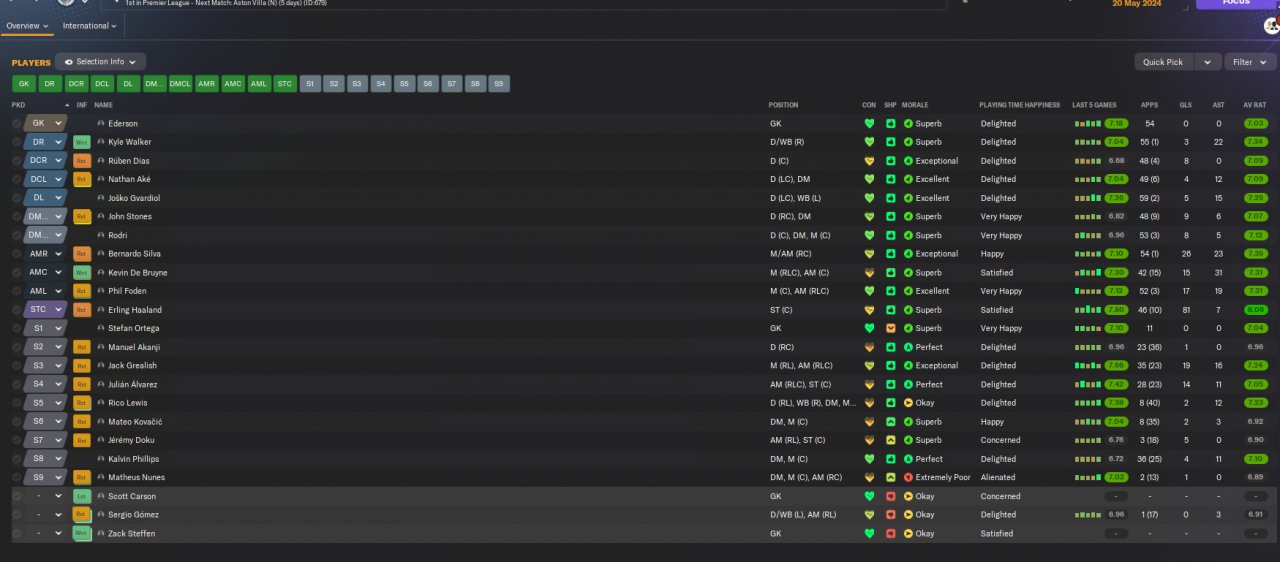Click Kevin De Bruyne's condition heart icon

869,273
